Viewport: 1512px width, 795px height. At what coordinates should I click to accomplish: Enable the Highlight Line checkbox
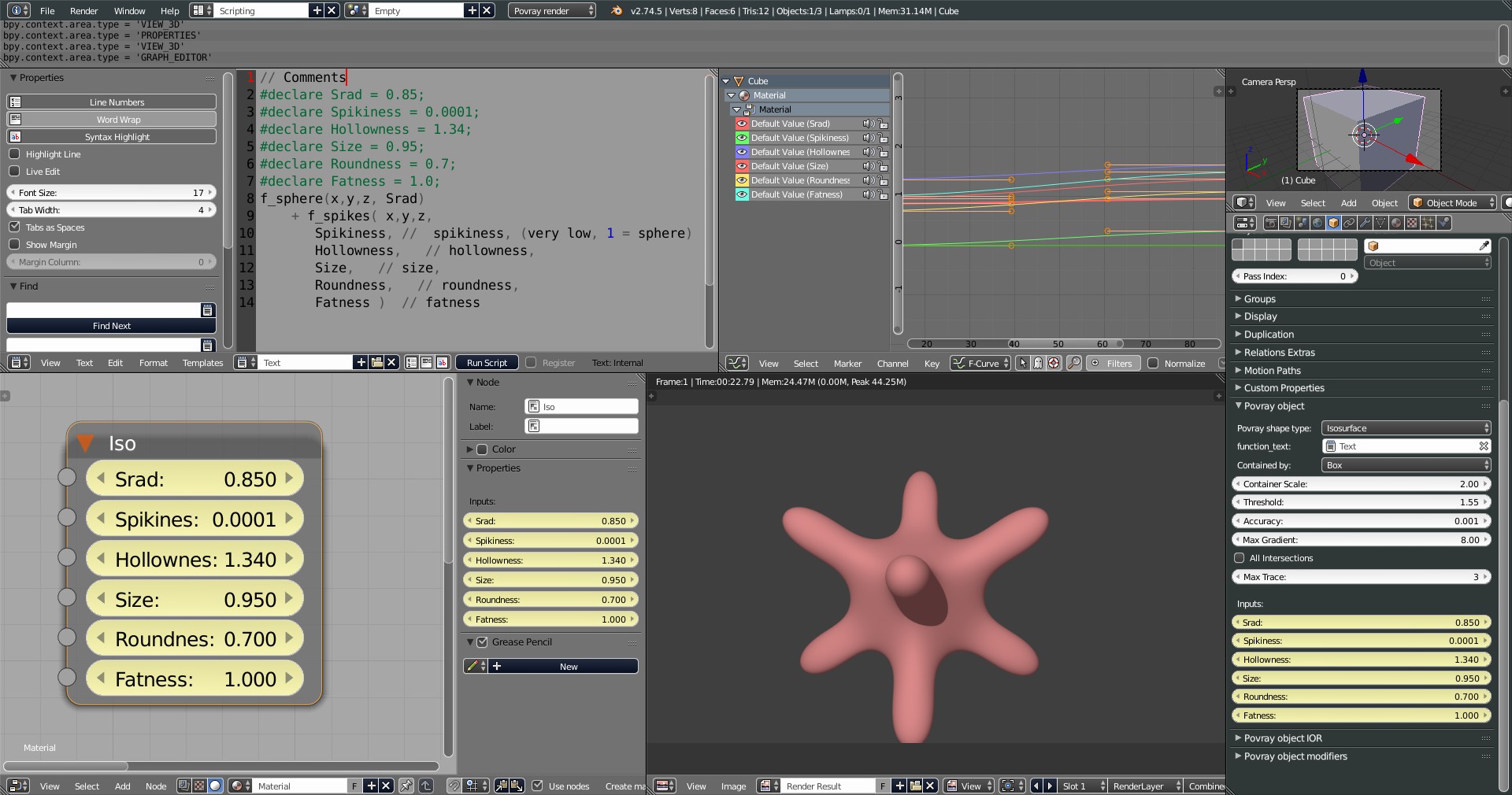click(x=14, y=154)
